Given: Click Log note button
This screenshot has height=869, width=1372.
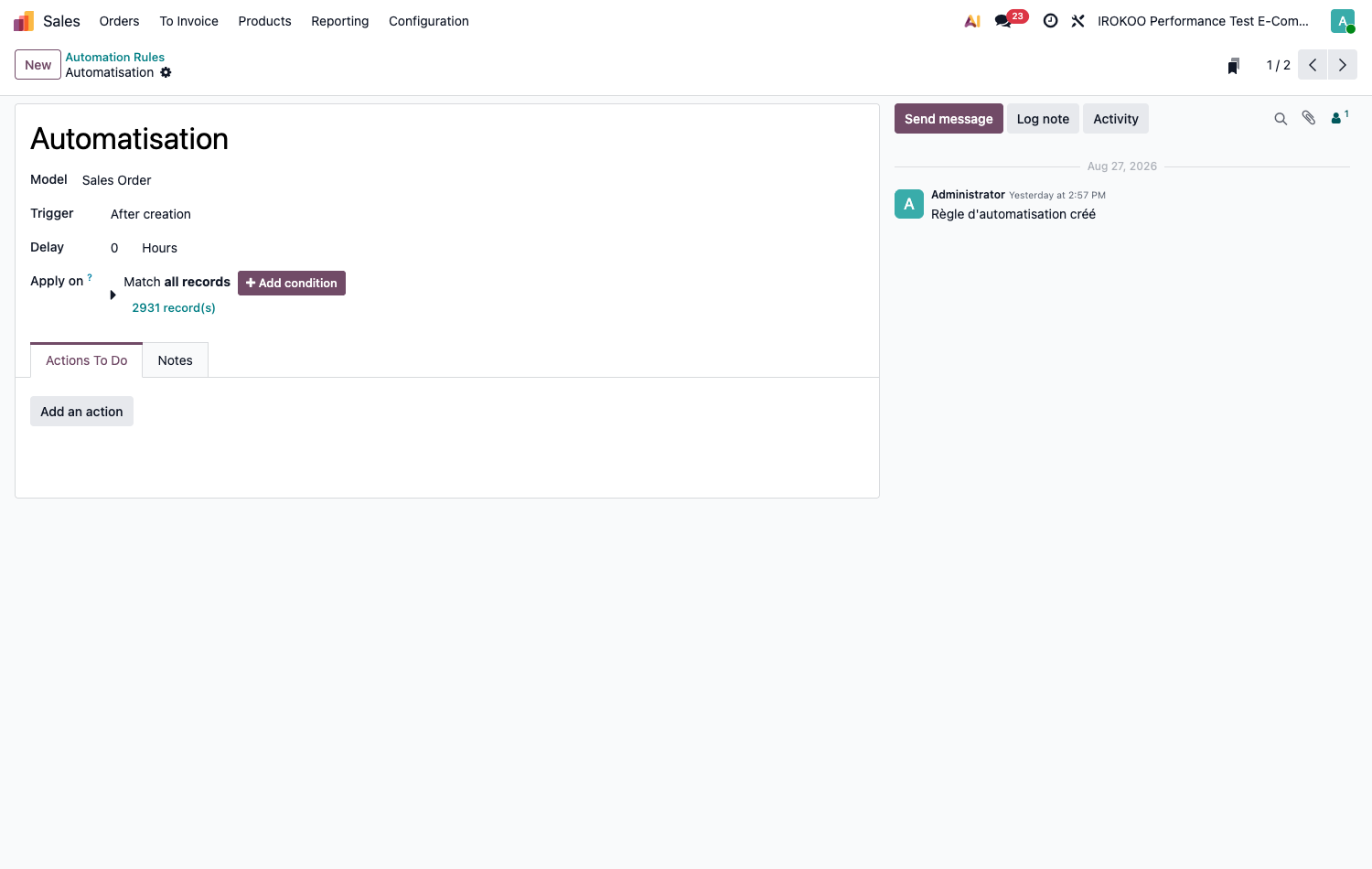Looking at the screenshot, I should click(1043, 119).
